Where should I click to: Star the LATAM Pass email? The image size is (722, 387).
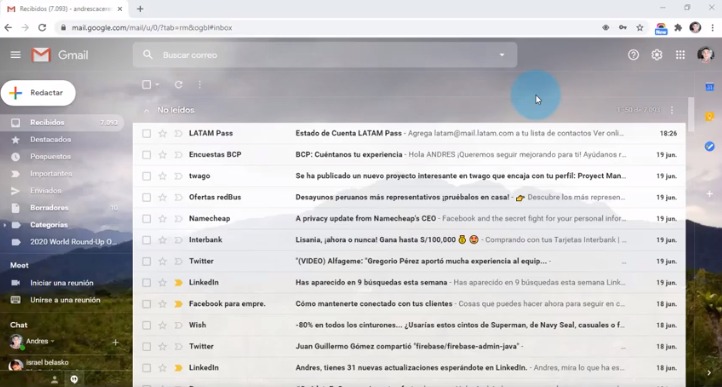[x=162, y=134]
